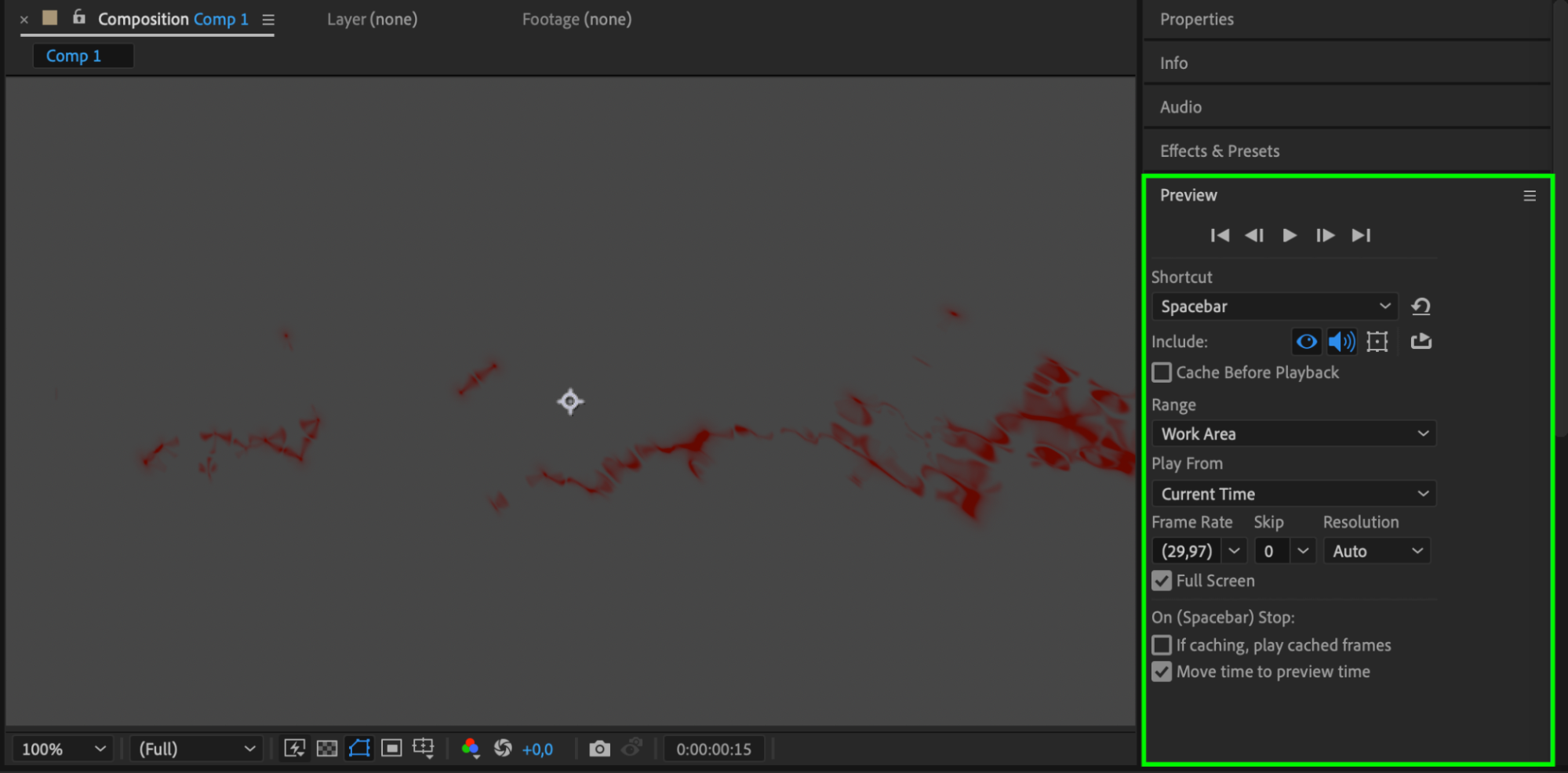Open the Spacebar shortcut dropdown
This screenshot has height=773, width=1568.
tap(1275, 306)
